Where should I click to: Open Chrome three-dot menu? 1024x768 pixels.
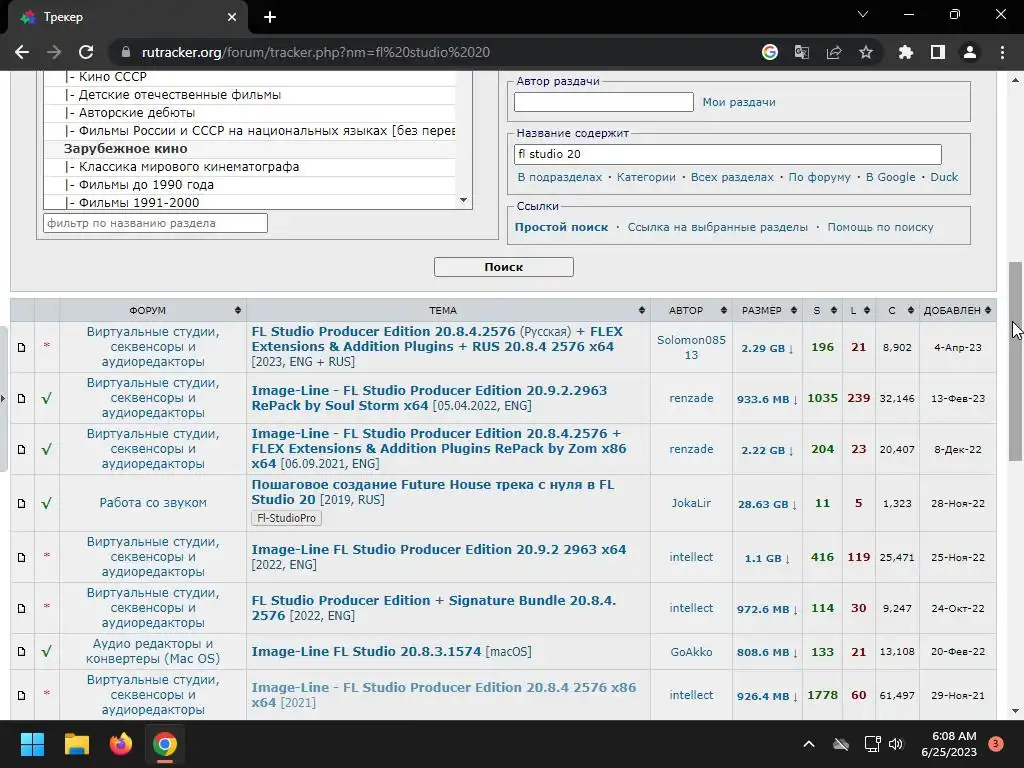1002,52
